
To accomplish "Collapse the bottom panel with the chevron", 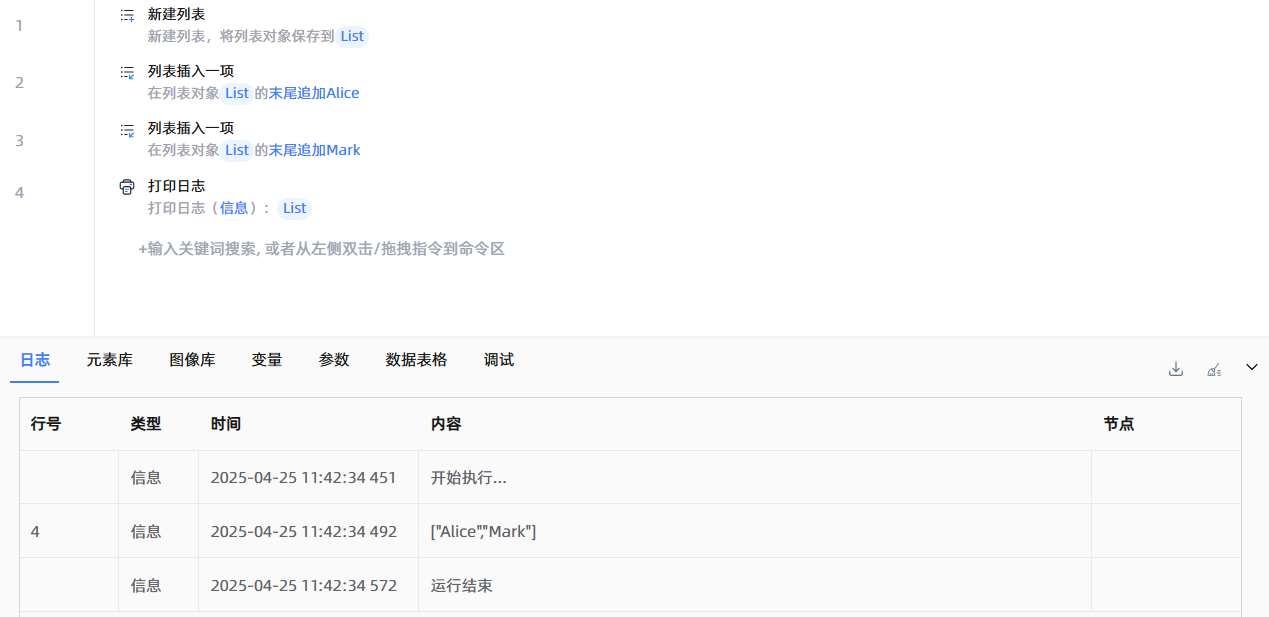I will pos(1251,368).
